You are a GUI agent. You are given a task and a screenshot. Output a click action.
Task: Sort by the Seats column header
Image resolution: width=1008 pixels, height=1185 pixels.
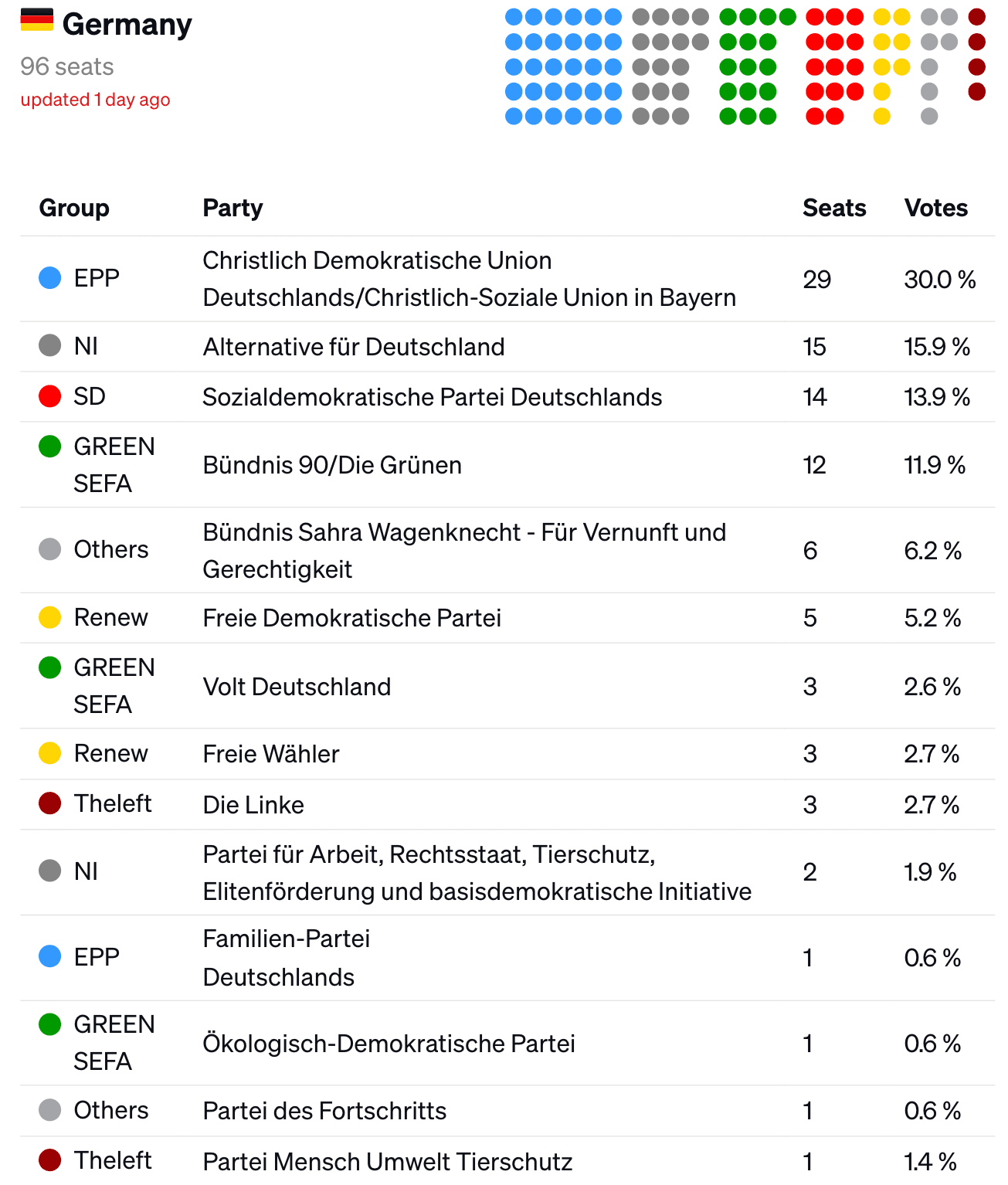pos(834,208)
